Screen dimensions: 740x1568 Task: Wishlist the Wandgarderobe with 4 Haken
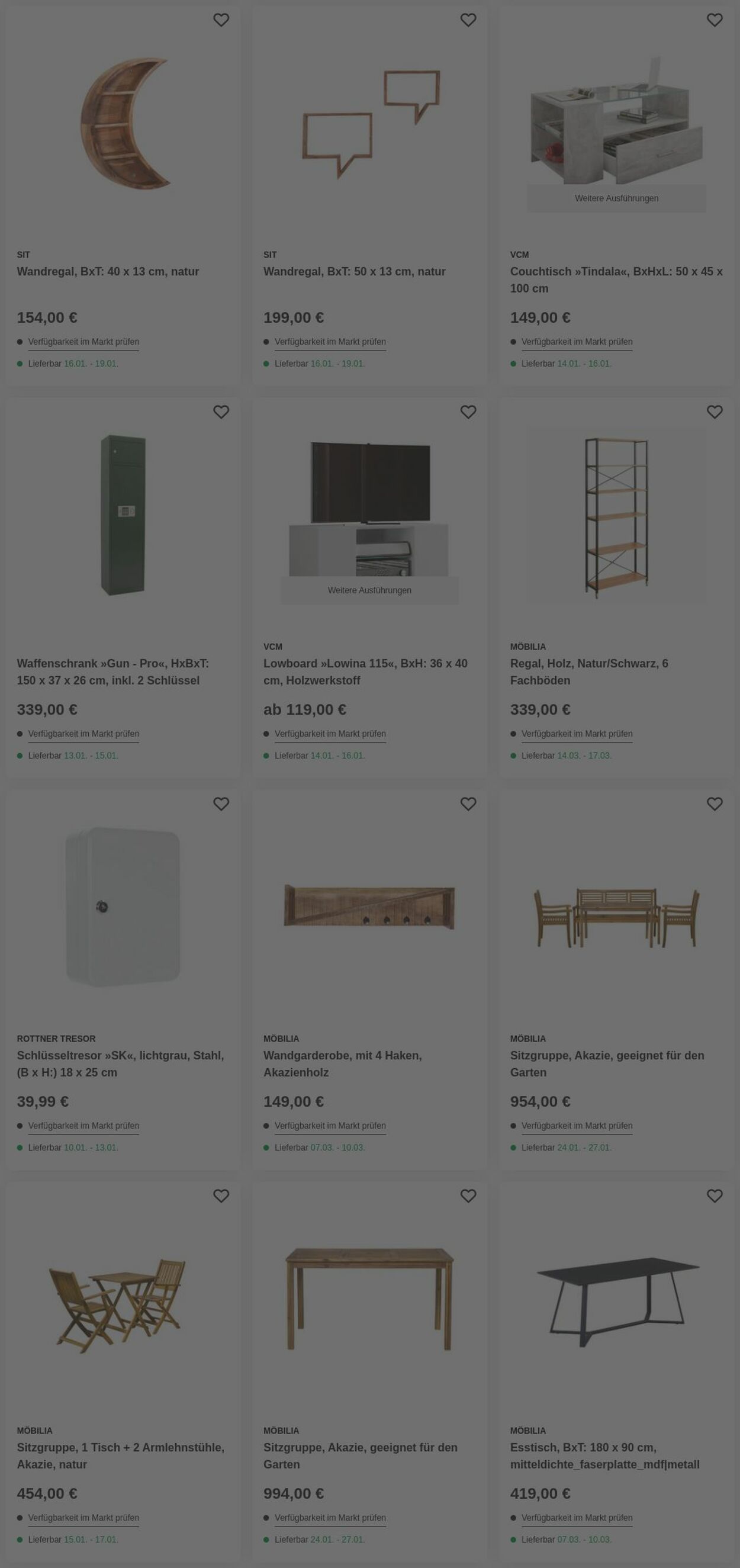click(x=468, y=804)
